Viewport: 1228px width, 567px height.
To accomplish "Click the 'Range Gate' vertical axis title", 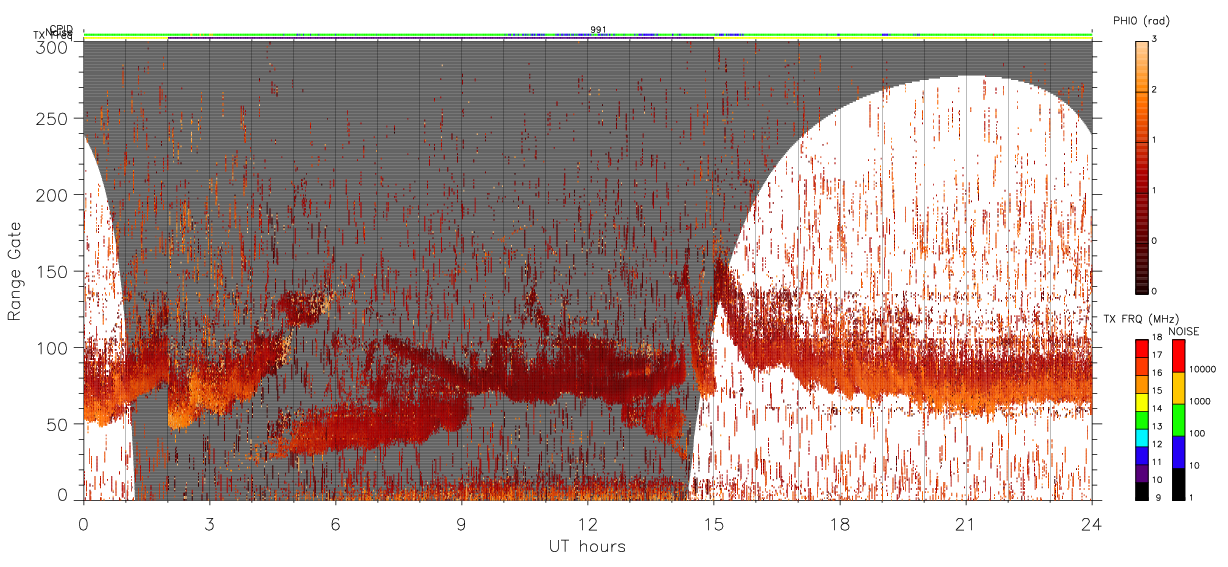I will click(x=15, y=270).
